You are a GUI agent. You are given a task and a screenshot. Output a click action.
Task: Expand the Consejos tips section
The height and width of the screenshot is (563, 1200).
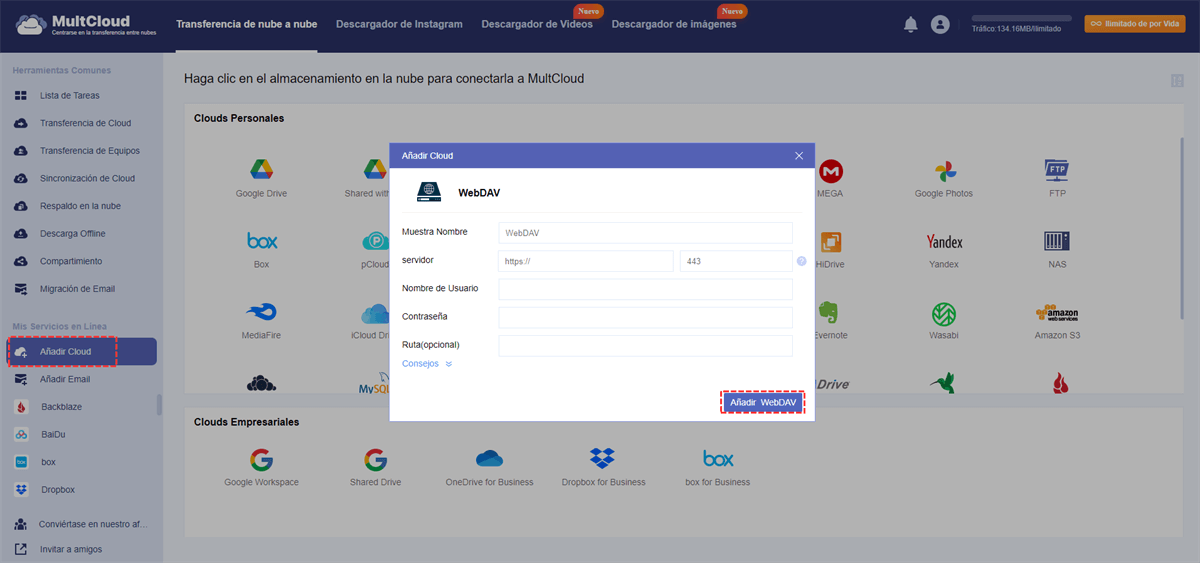[x=427, y=364]
